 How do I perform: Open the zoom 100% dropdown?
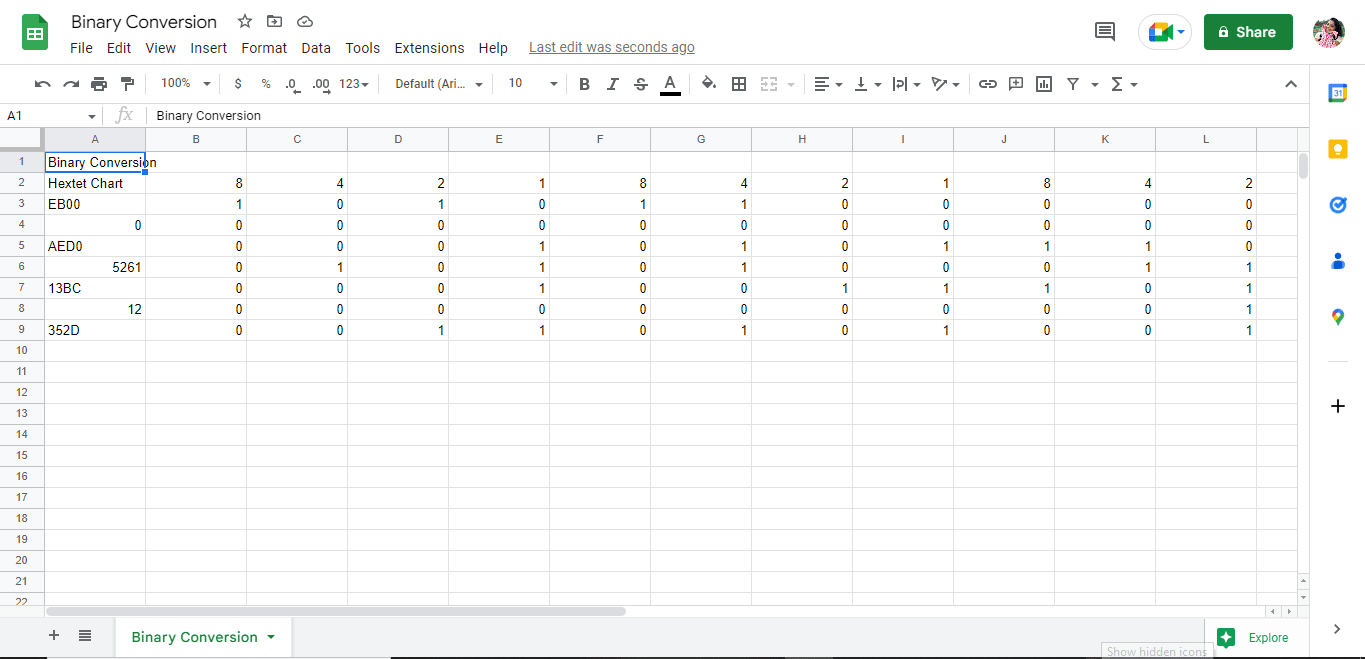pos(186,84)
